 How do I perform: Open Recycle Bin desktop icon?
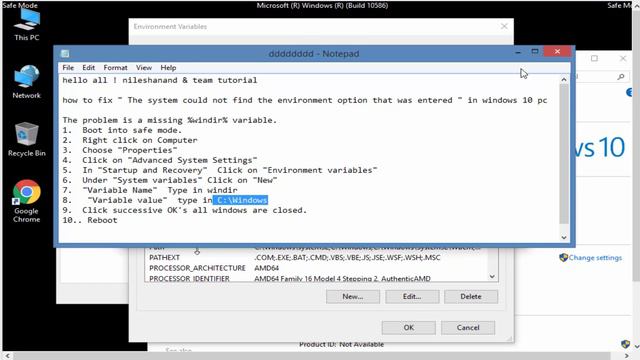(x=27, y=139)
